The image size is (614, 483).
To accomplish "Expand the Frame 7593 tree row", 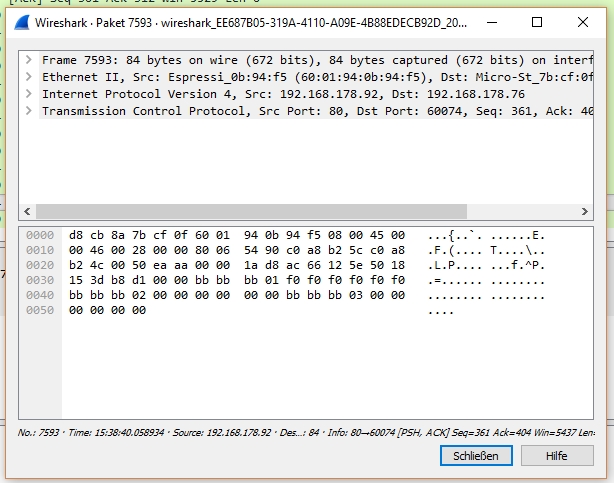I will point(29,60).
